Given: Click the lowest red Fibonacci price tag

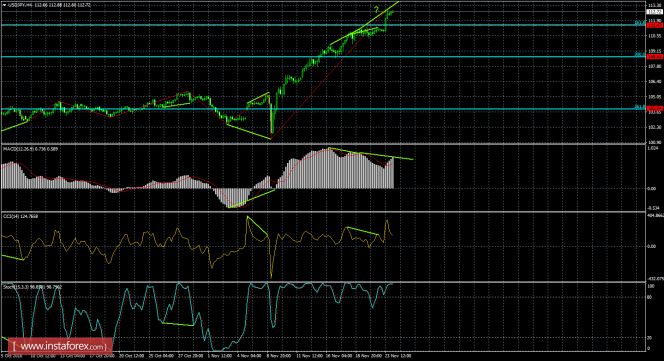Looking at the screenshot, I should click(x=655, y=109).
